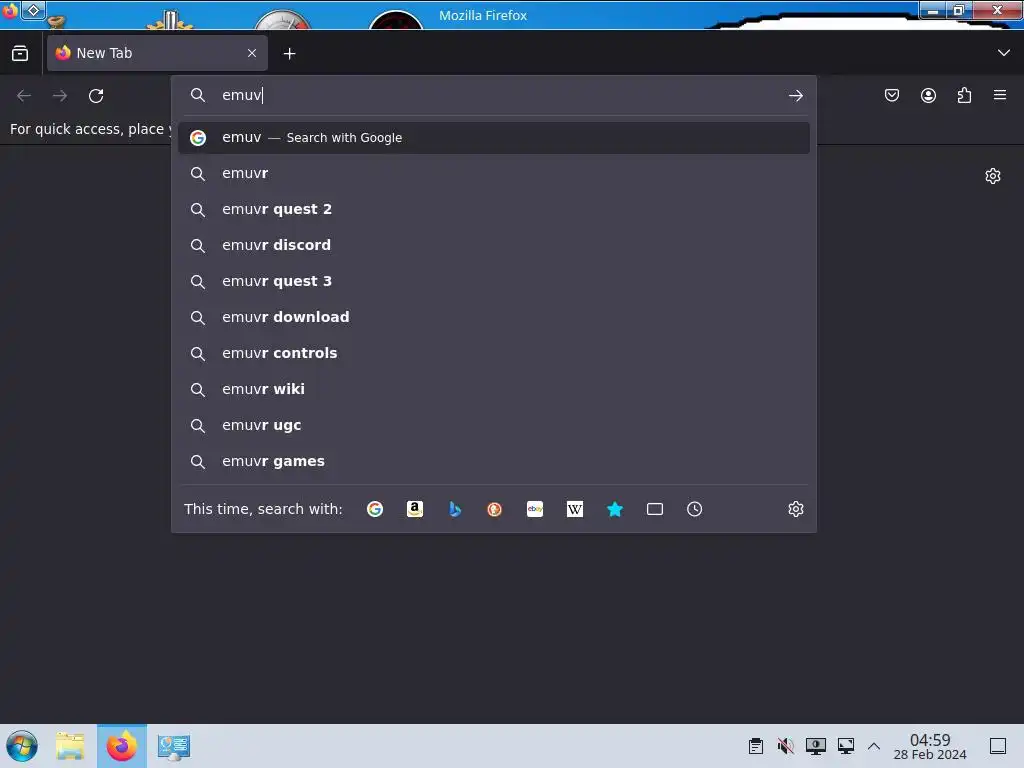Search this time with eBay
The width and height of the screenshot is (1024, 768).
[x=535, y=509]
